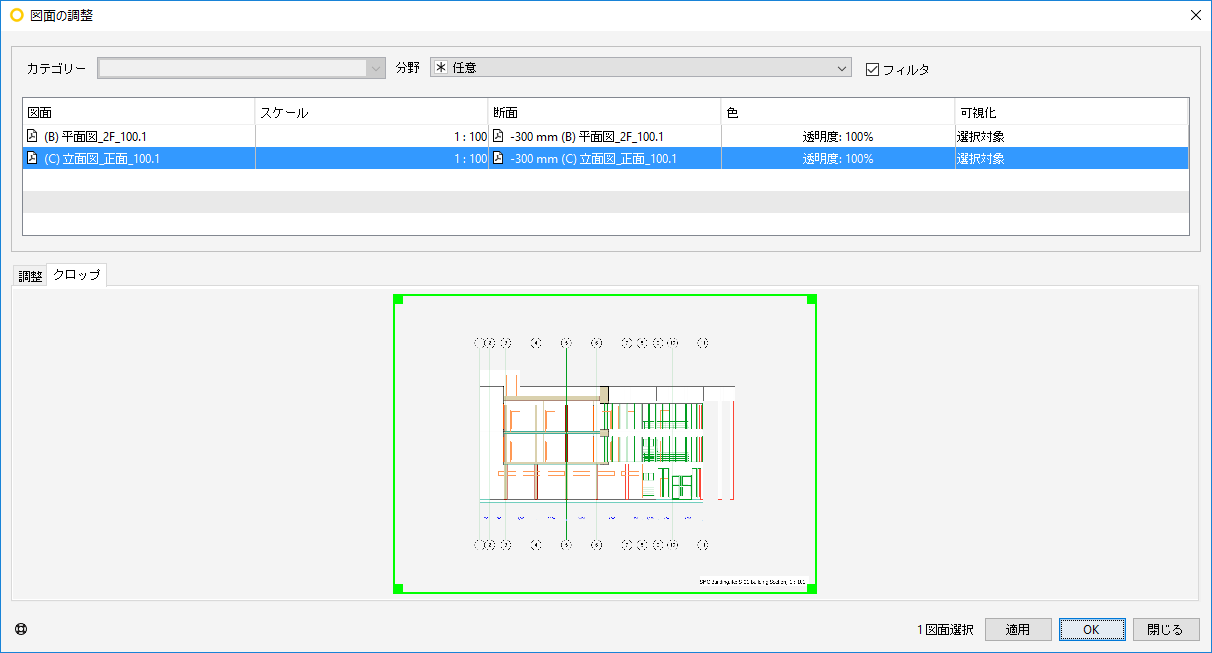1212x653 pixels.
Task: Click the スケール column header
Action: [372, 112]
